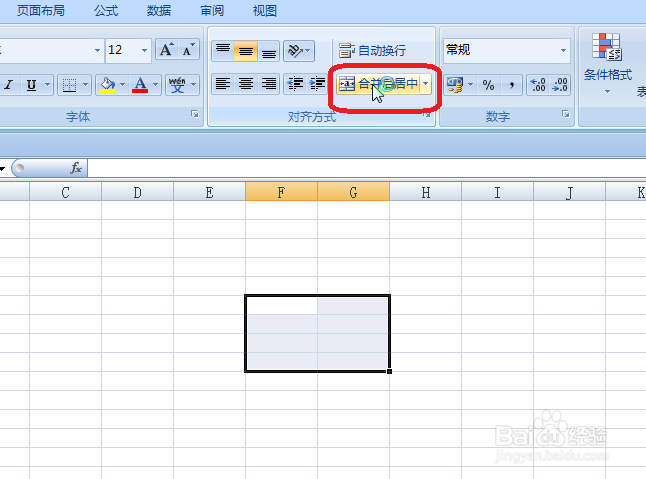Open the text orientation button

click(x=299, y=51)
